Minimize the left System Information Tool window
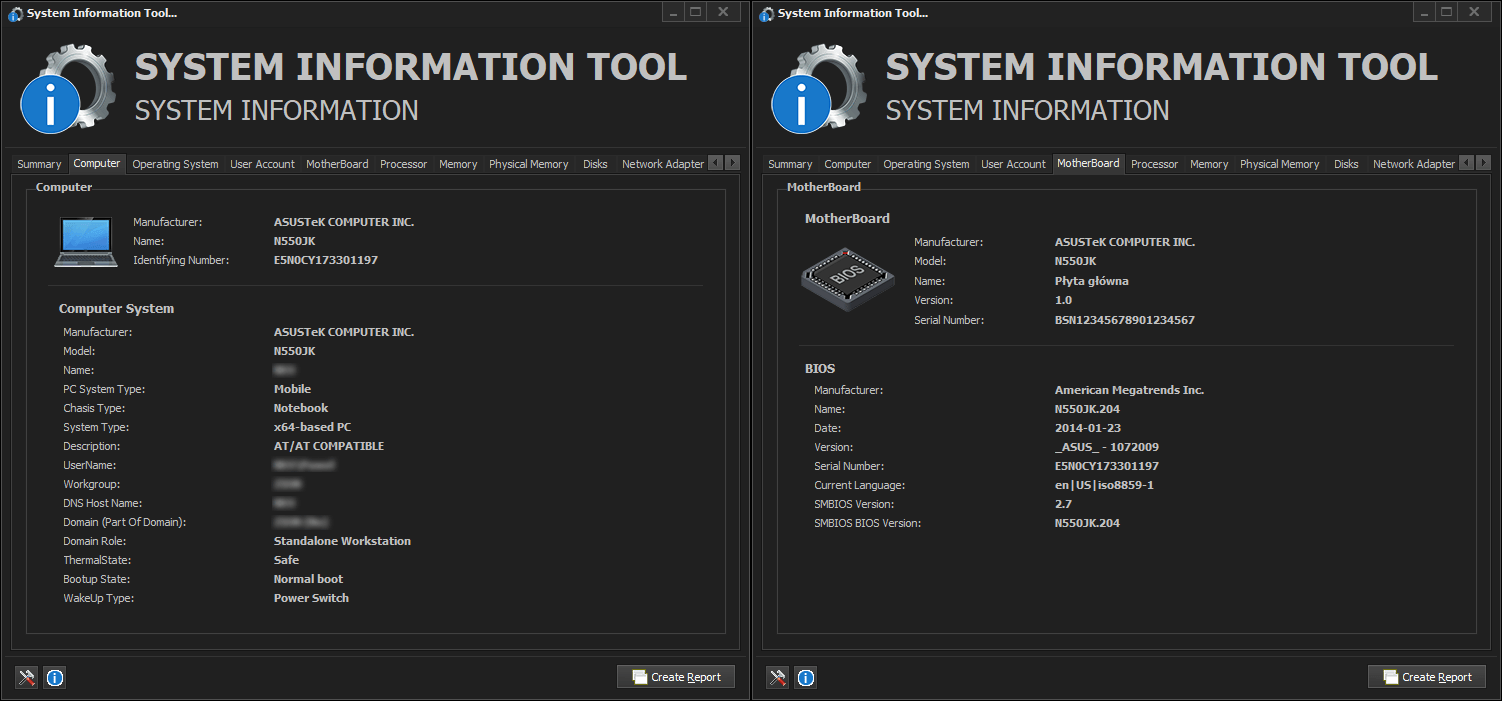This screenshot has width=1502, height=701. click(x=673, y=12)
